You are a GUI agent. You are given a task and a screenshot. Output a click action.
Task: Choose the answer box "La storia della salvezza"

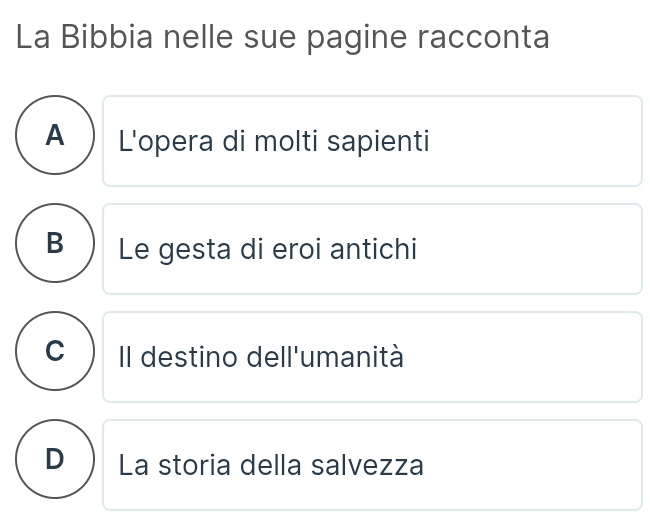pos(372,465)
